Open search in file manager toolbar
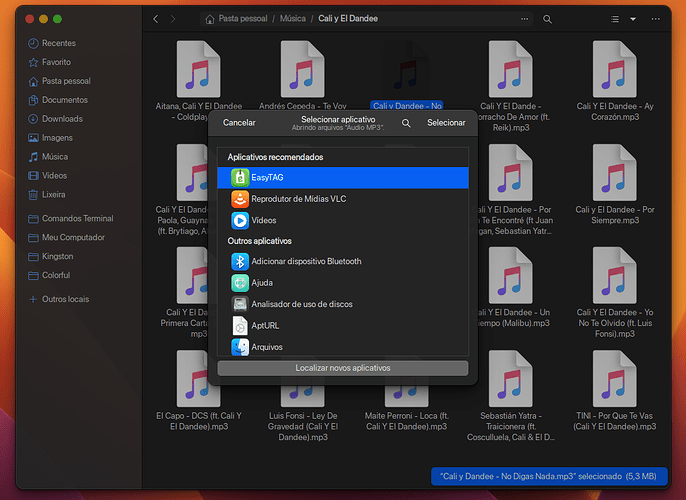Viewport: 686px width, 500px height. 547,19
